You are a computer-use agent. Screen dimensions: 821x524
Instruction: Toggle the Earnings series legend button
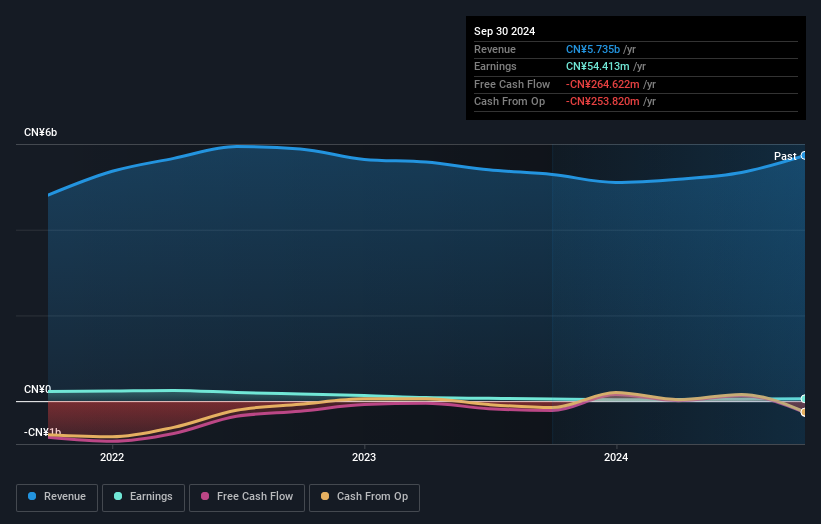pyautogui.click(x=143, y=497)
